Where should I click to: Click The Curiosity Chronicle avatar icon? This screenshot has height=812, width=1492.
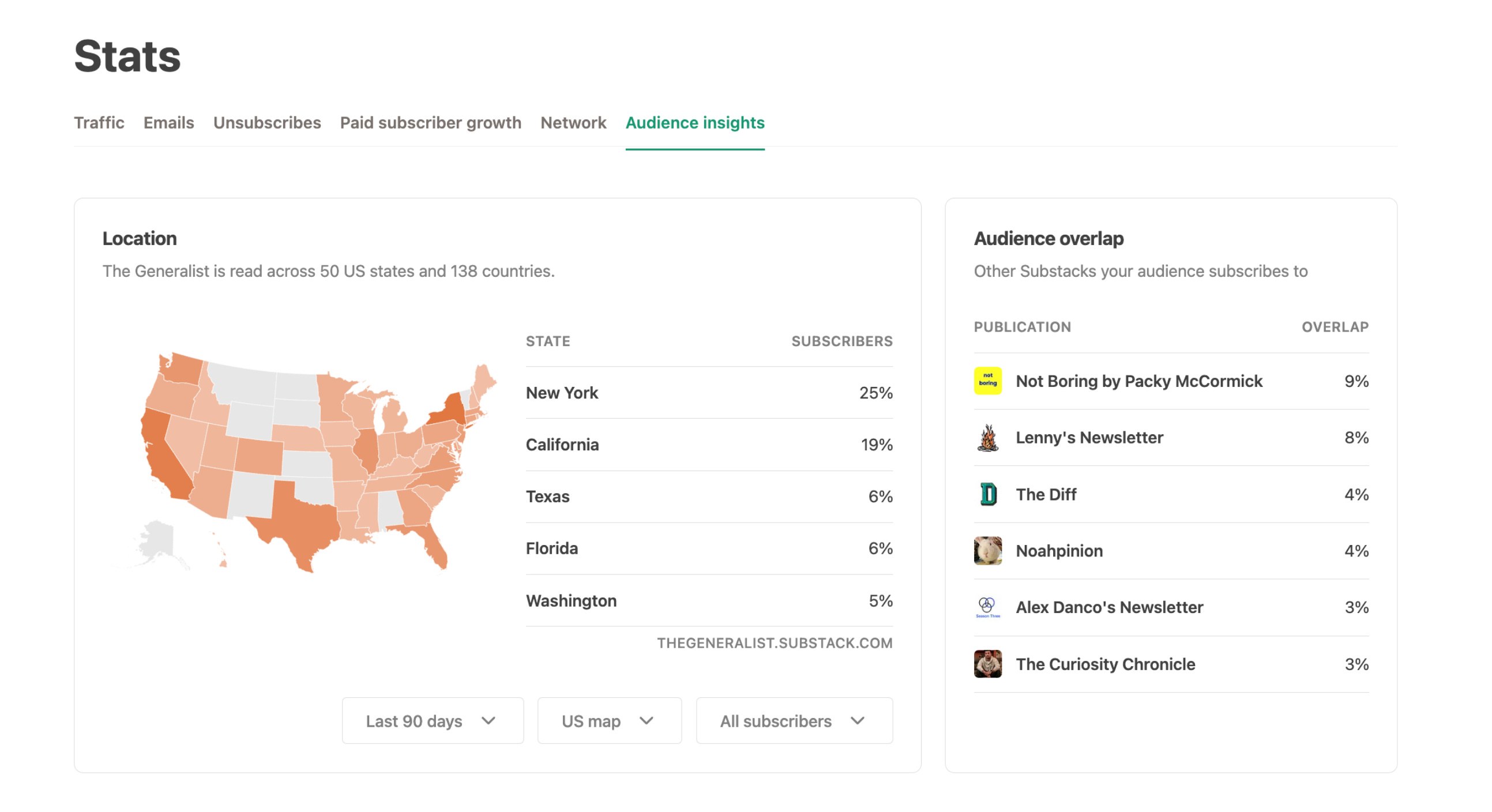tap(987, 664)
